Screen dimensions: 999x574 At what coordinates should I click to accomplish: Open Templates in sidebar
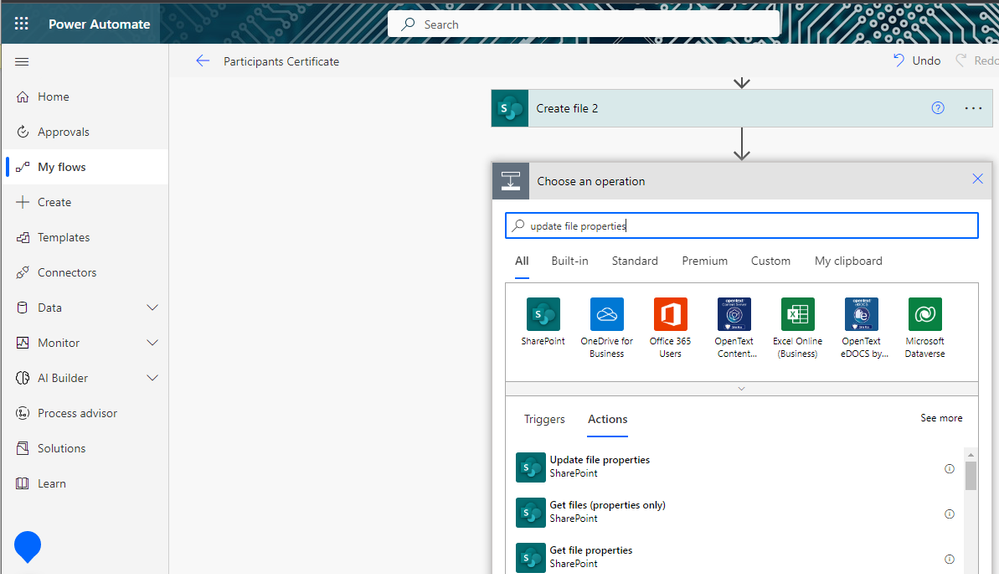pyautogui.click(x=85, y=237)
